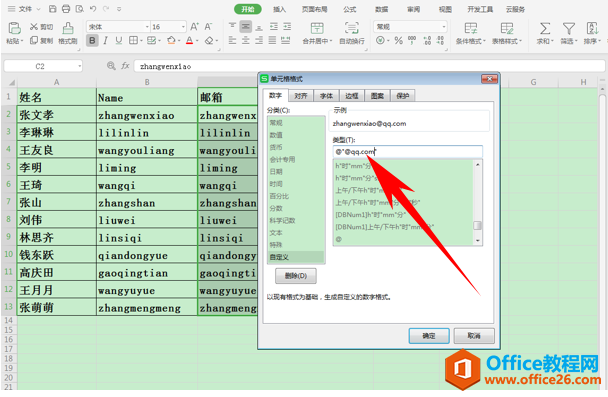The height and width of the screenshot is (397, 608).
Task: Click the Undo arrow icon
Action: click(93, 9)
